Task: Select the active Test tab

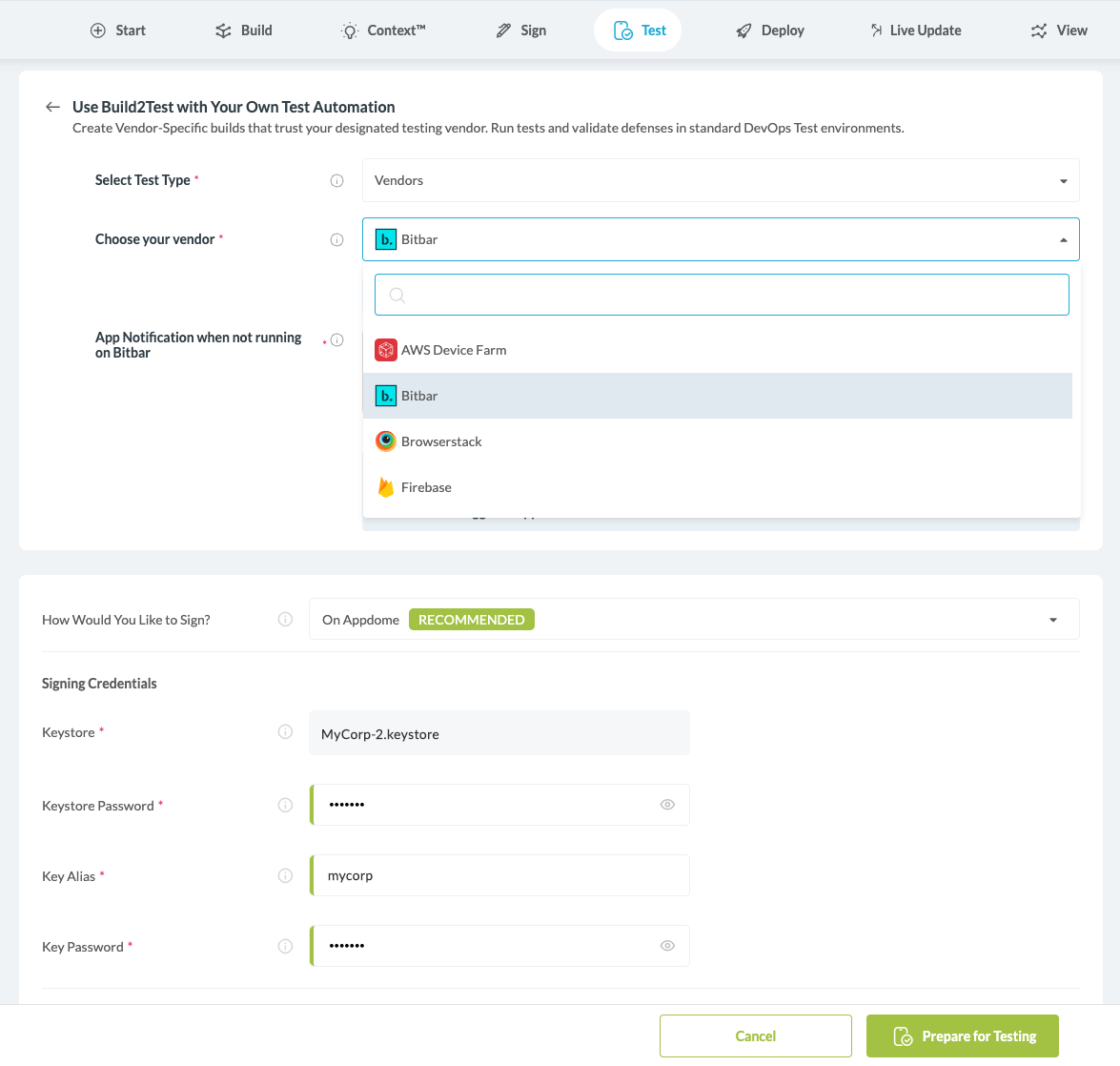Action: coord(638,30)
